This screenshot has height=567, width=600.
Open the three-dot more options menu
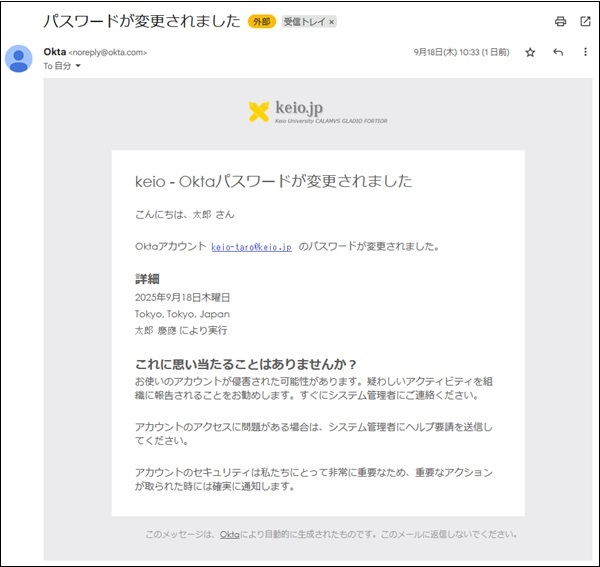pos(585,52)
